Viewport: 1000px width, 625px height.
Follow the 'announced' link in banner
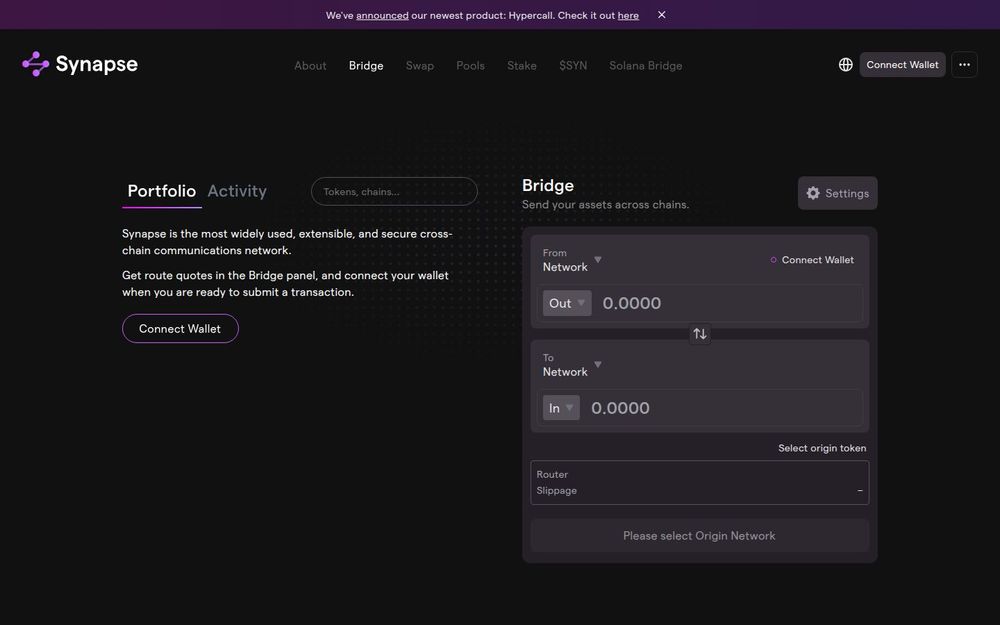[x=382, y=15]
